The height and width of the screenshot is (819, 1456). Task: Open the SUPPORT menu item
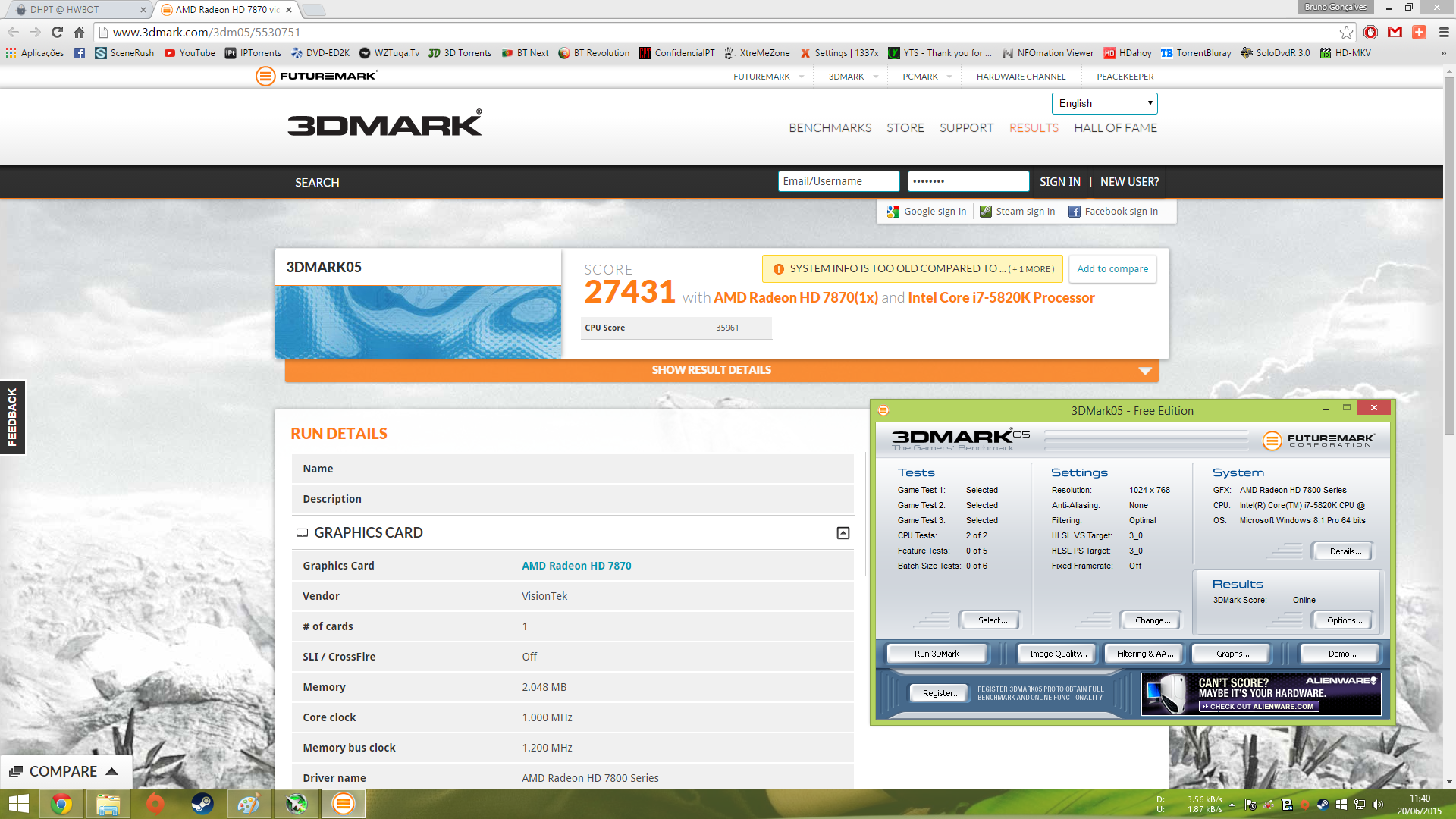tap(966, 128)
